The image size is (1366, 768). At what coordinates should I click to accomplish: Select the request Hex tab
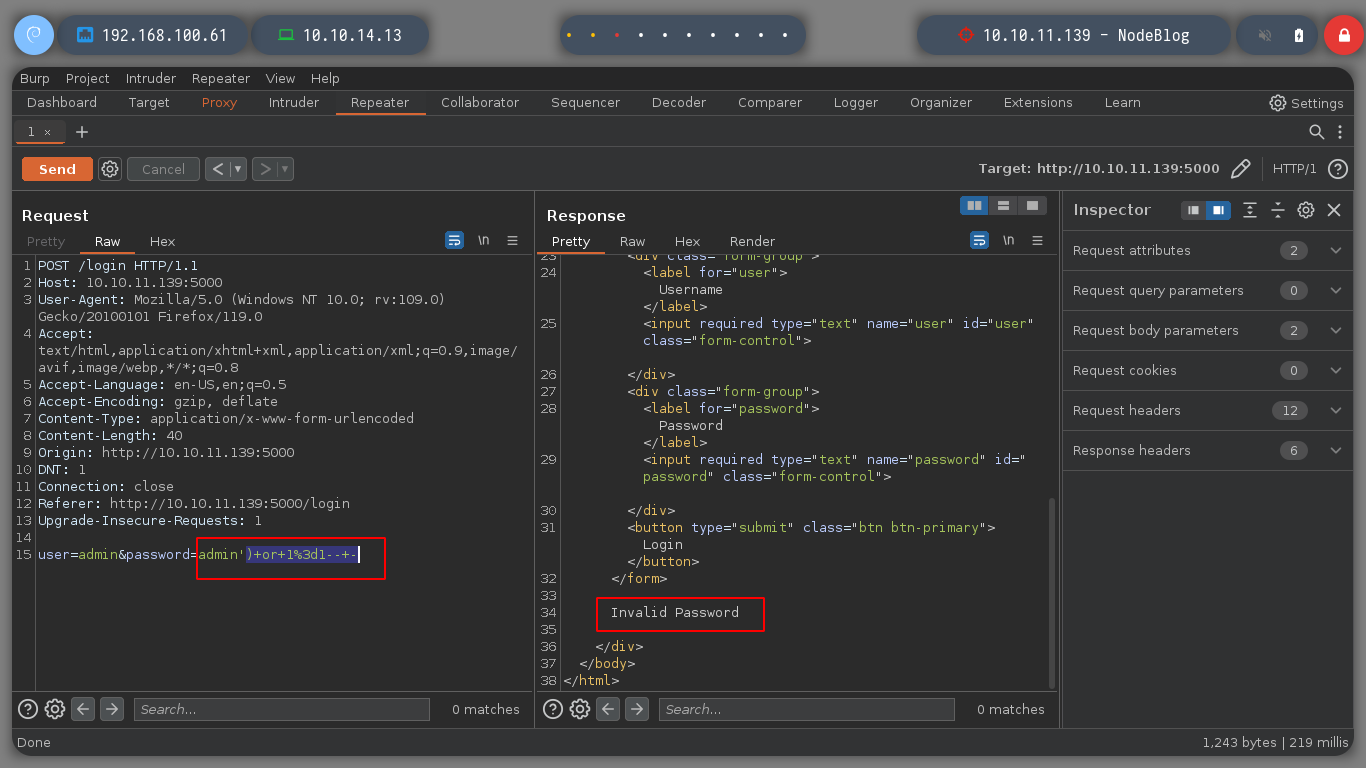point(162,241)
